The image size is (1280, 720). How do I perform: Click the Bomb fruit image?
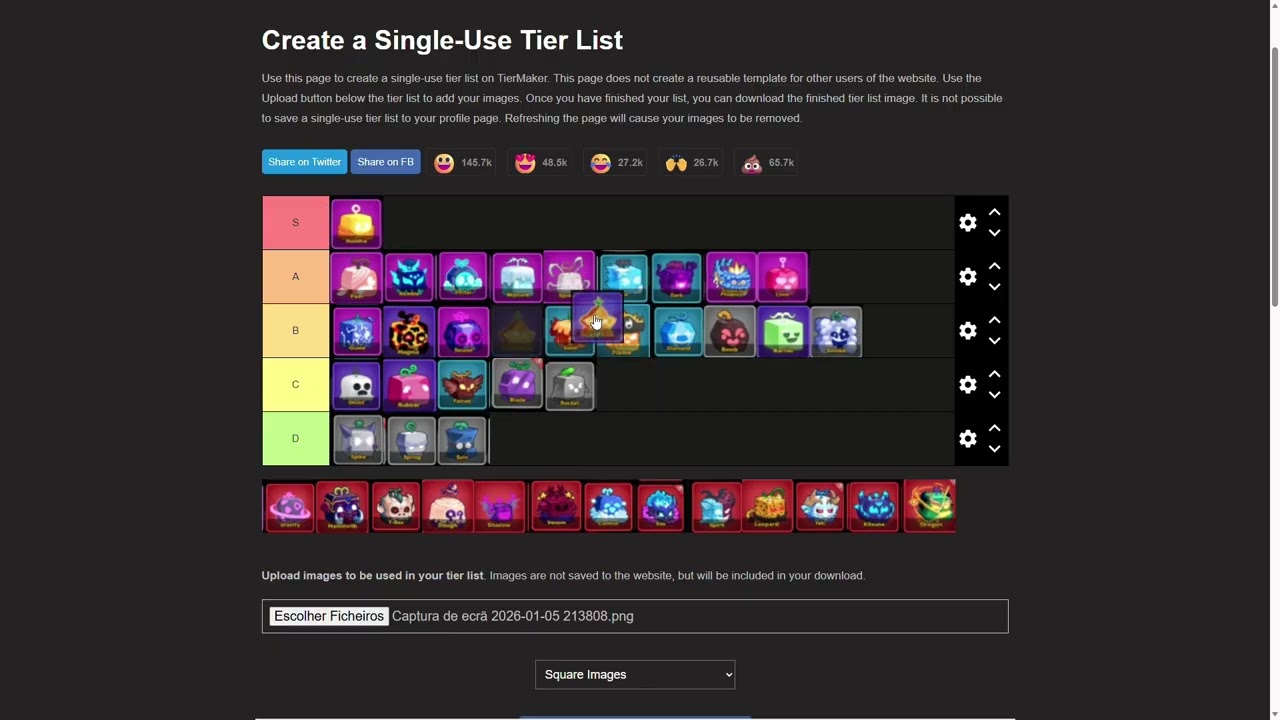pos(730,331)
